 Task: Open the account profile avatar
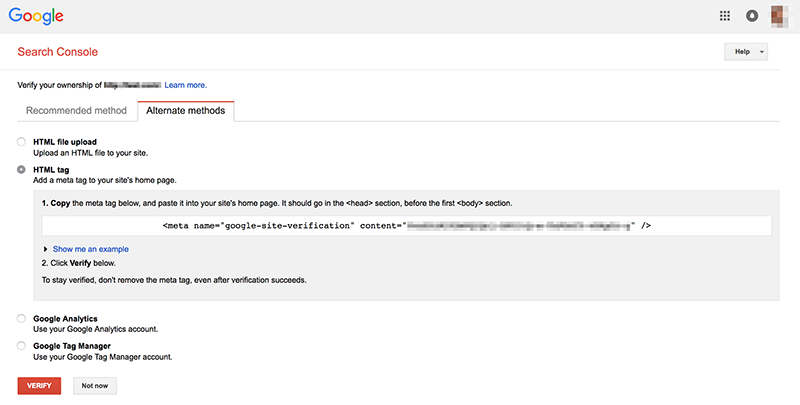[779, 16]
